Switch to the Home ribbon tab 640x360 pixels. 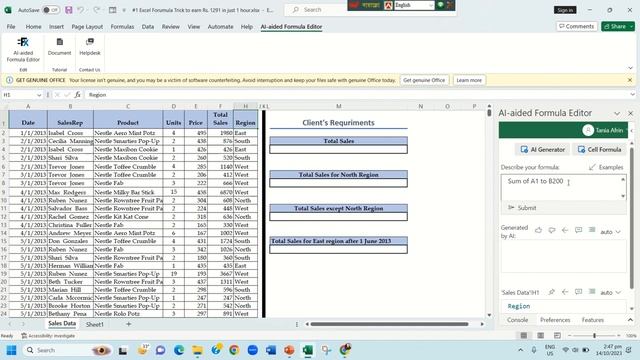tap(33, 27)
